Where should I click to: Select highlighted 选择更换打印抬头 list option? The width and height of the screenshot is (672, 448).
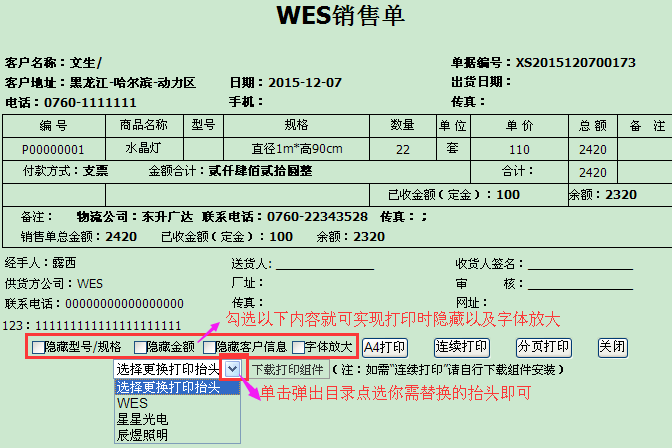pyautogui.click(x=168, y=387)
